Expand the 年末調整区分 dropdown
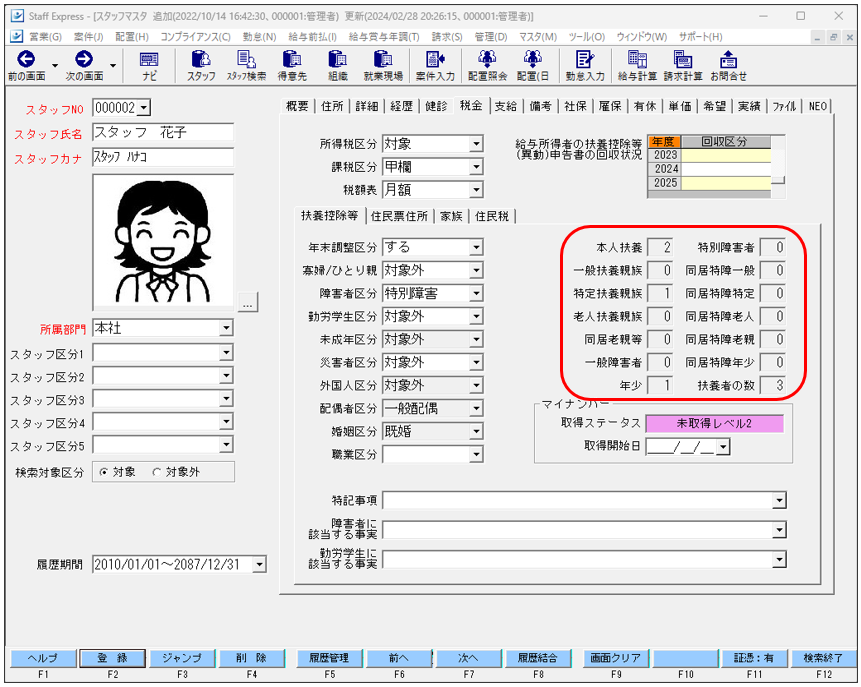Viewport: 861px width, 687px height. click(x=476, y=248)
